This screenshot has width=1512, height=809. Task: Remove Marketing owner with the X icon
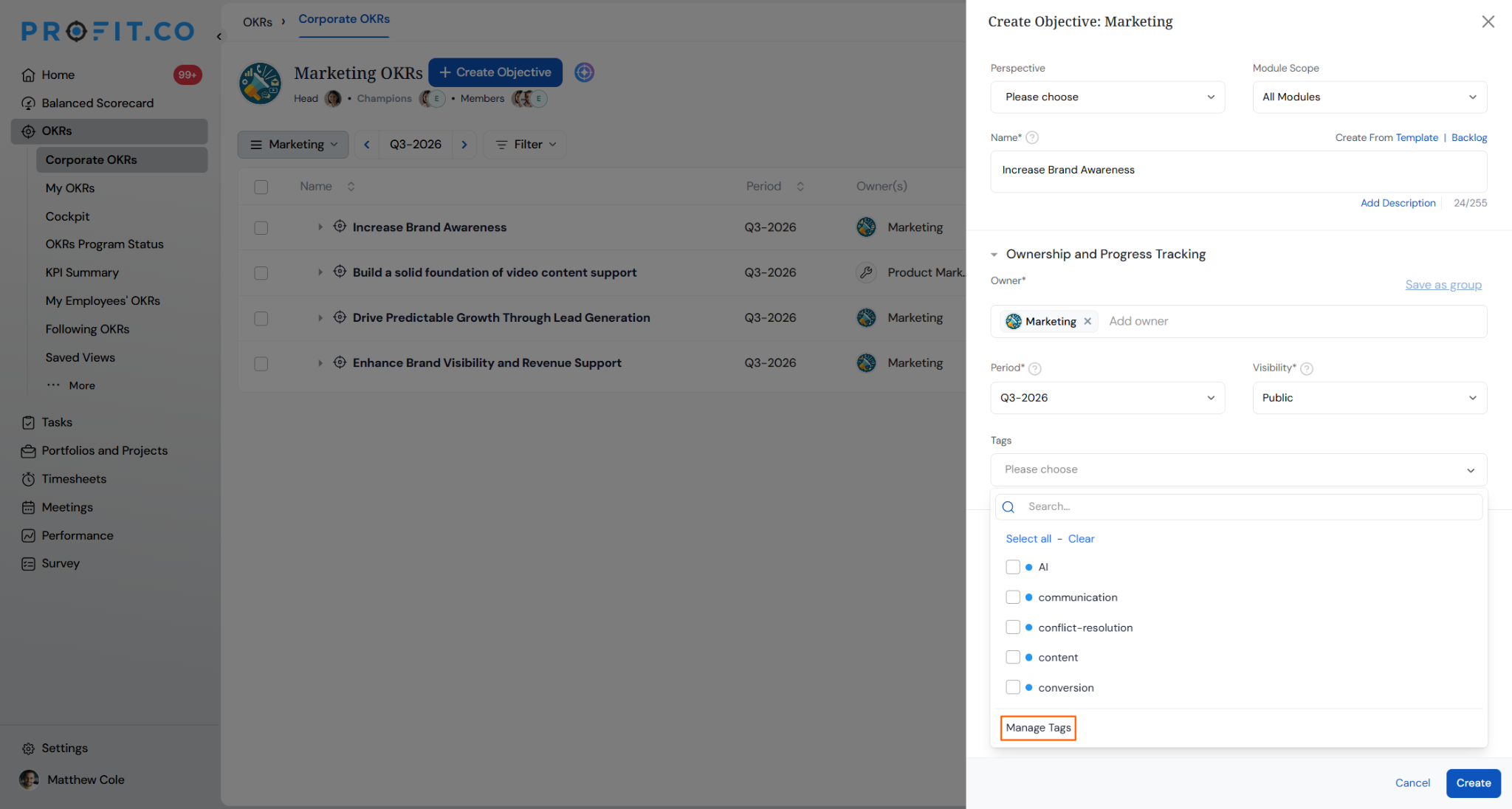pyautogui.click(x=1087, y=321)
